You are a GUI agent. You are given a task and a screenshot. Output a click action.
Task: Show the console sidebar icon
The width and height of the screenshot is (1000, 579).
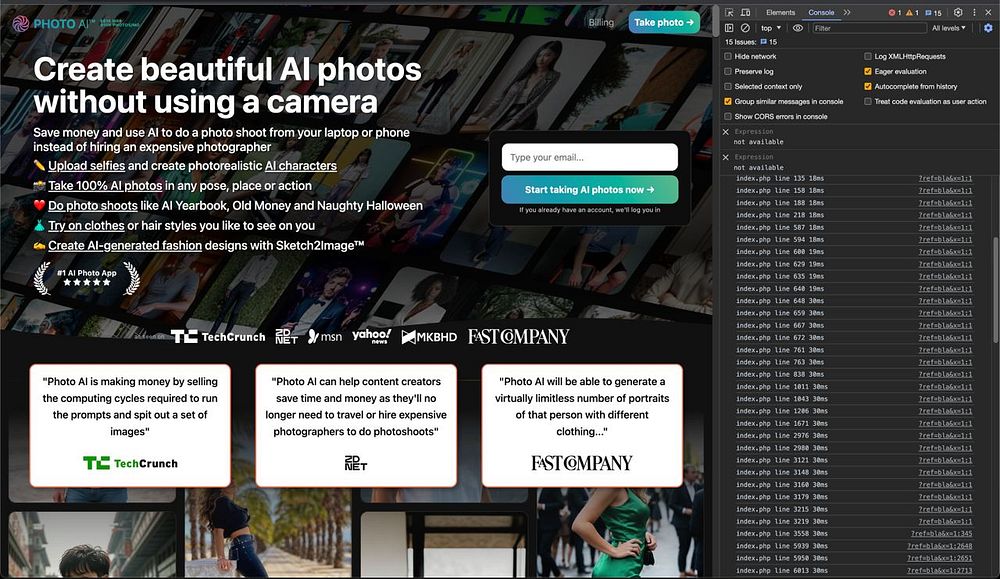click(x=729, y=28)
